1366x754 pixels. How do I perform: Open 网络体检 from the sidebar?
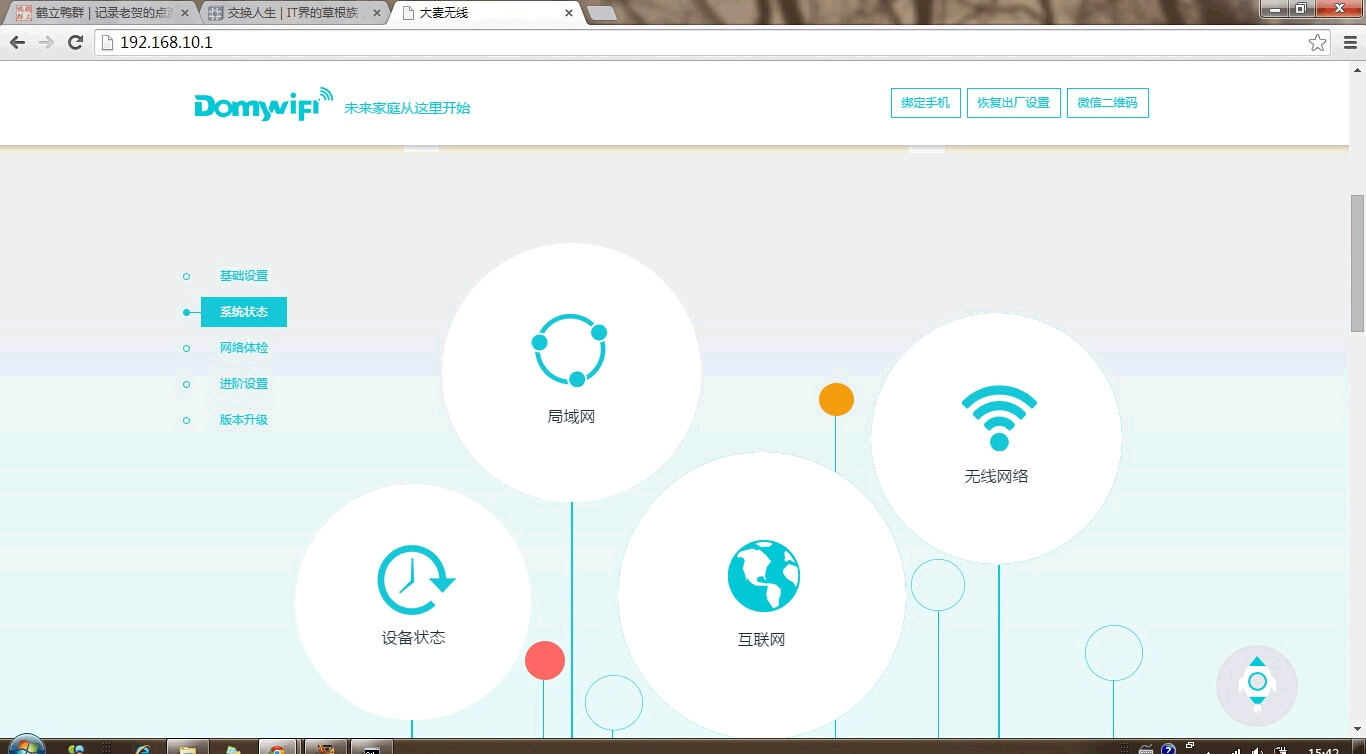[x=244, y=348]
